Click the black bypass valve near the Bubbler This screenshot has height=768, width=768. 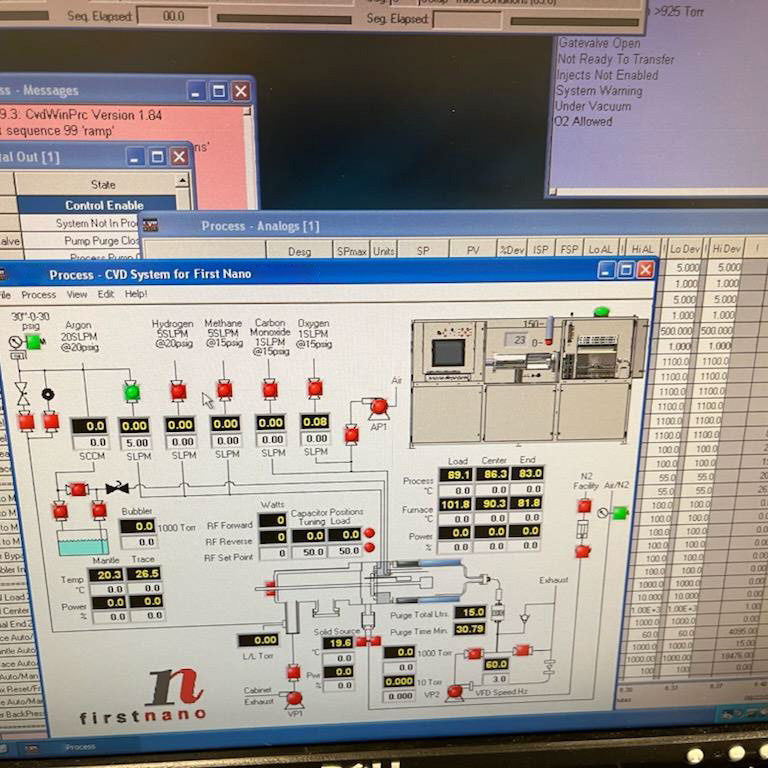117,488
